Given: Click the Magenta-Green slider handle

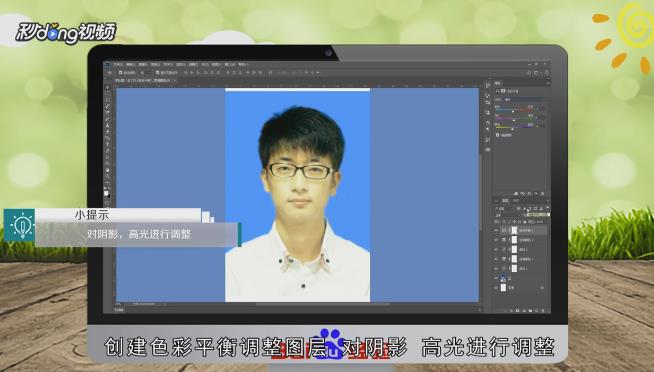Looking at the screenshot, I should tap(514, 120).
